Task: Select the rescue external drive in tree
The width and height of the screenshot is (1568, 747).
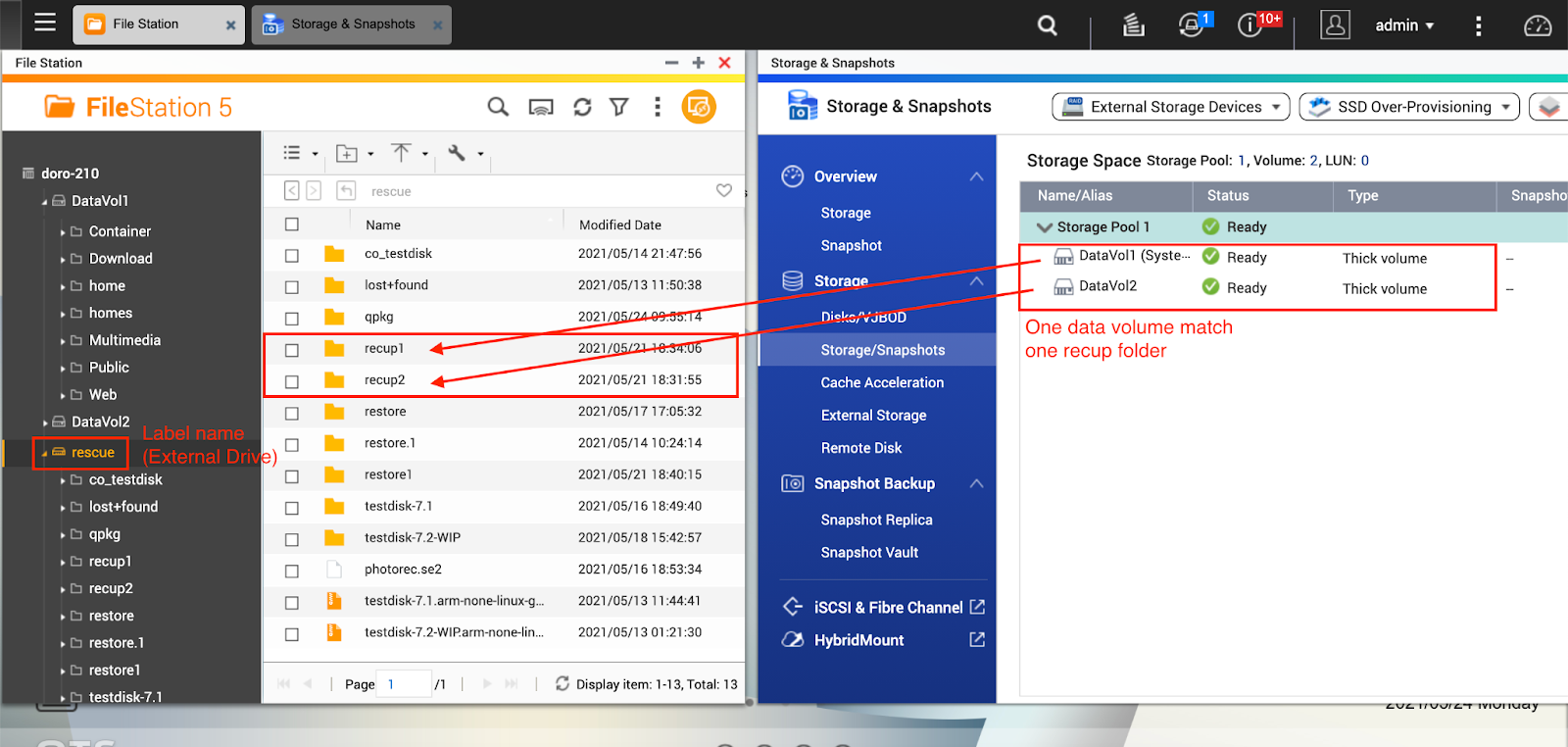Action: pyautogui.click(x=92, y=452)
